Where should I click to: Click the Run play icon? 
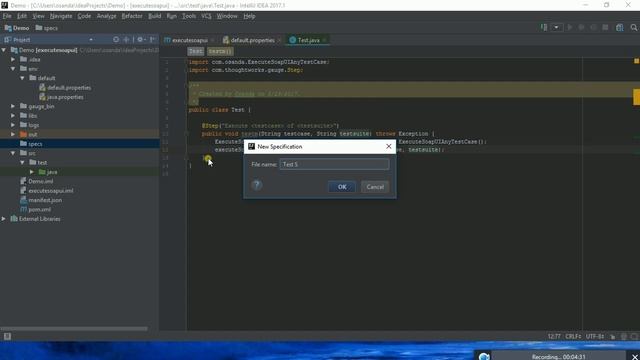(570, 27)
